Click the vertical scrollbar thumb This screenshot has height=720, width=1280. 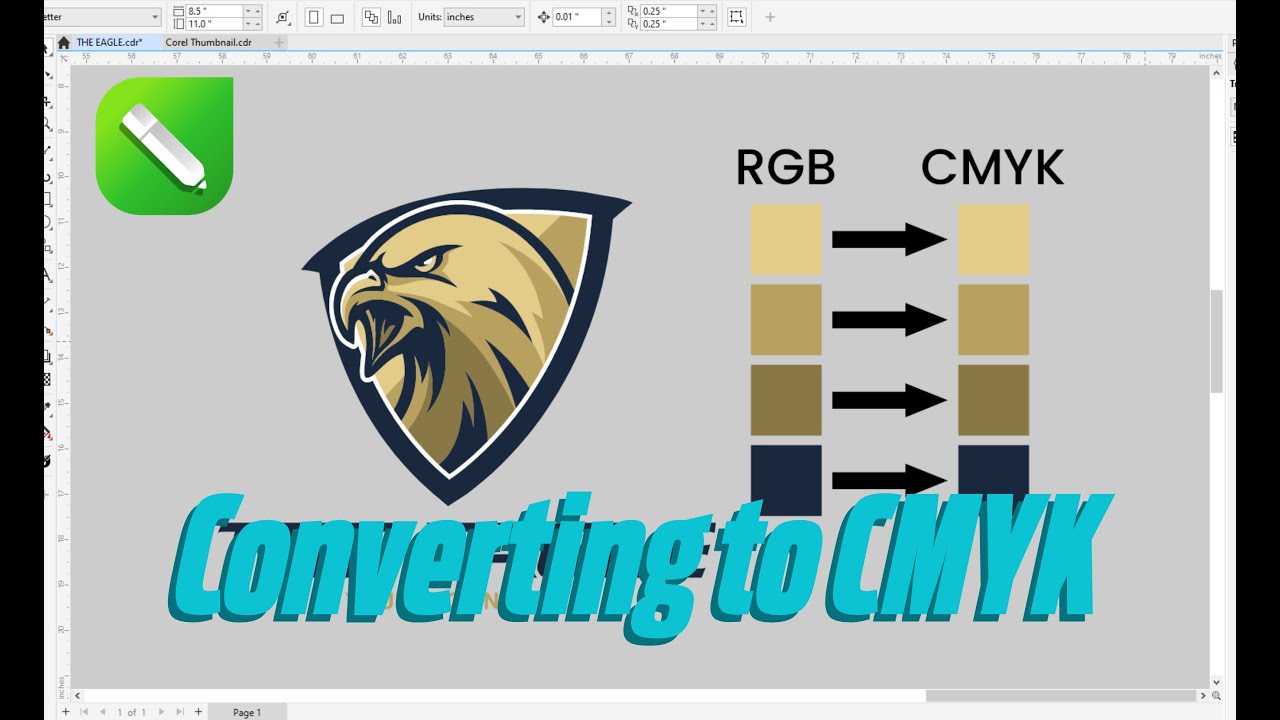click(1217, 341)
